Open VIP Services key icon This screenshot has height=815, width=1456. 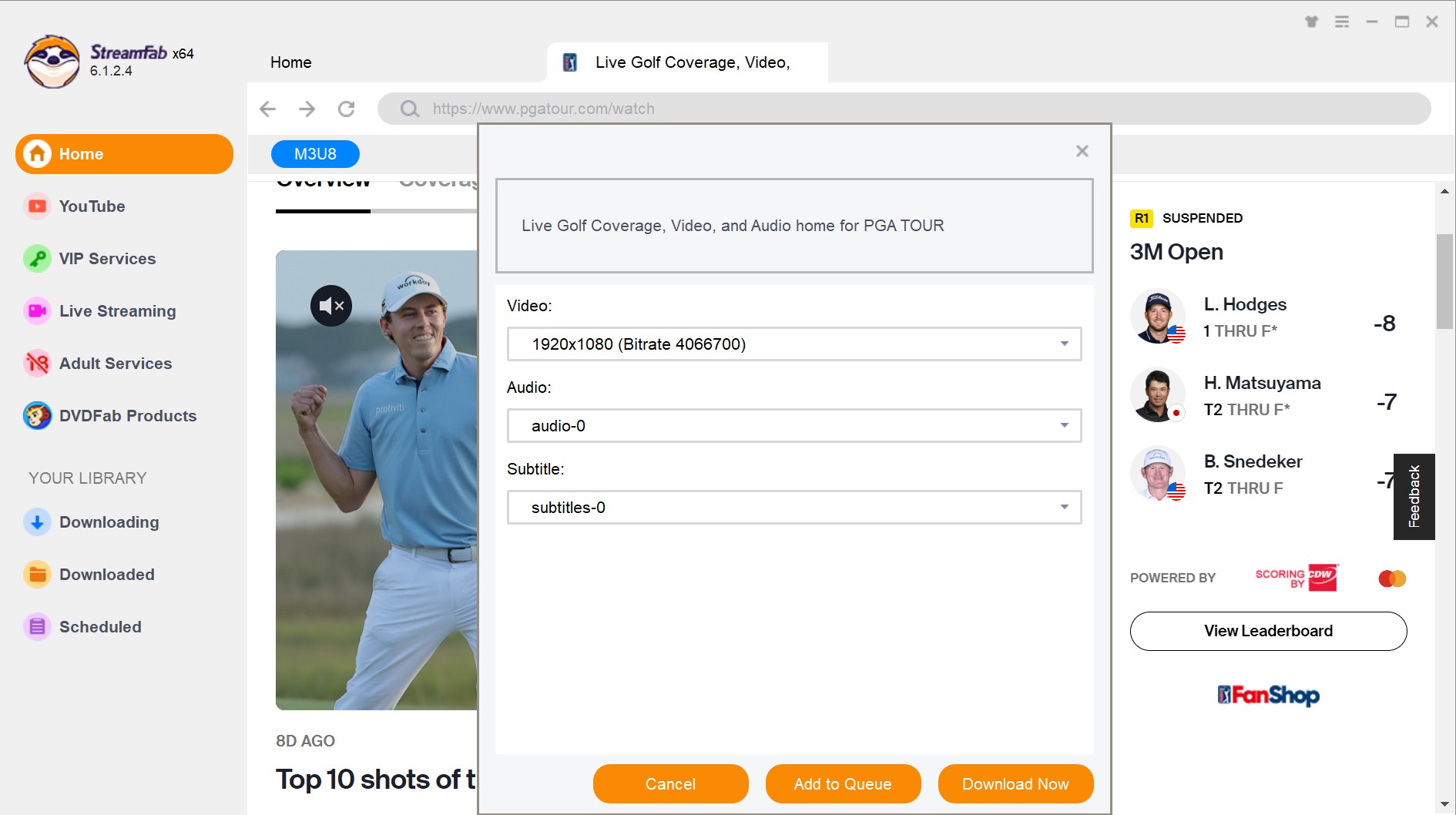[x=37, y=259]
